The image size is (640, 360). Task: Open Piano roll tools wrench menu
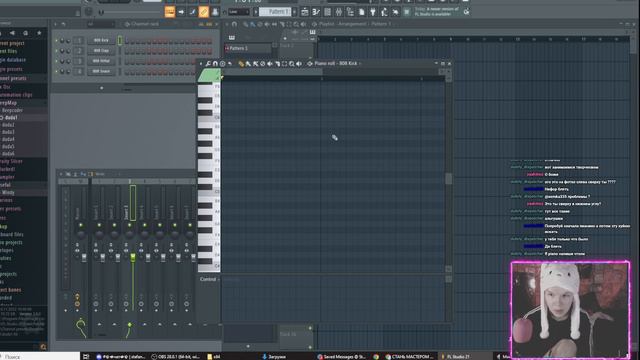[208, 64]
